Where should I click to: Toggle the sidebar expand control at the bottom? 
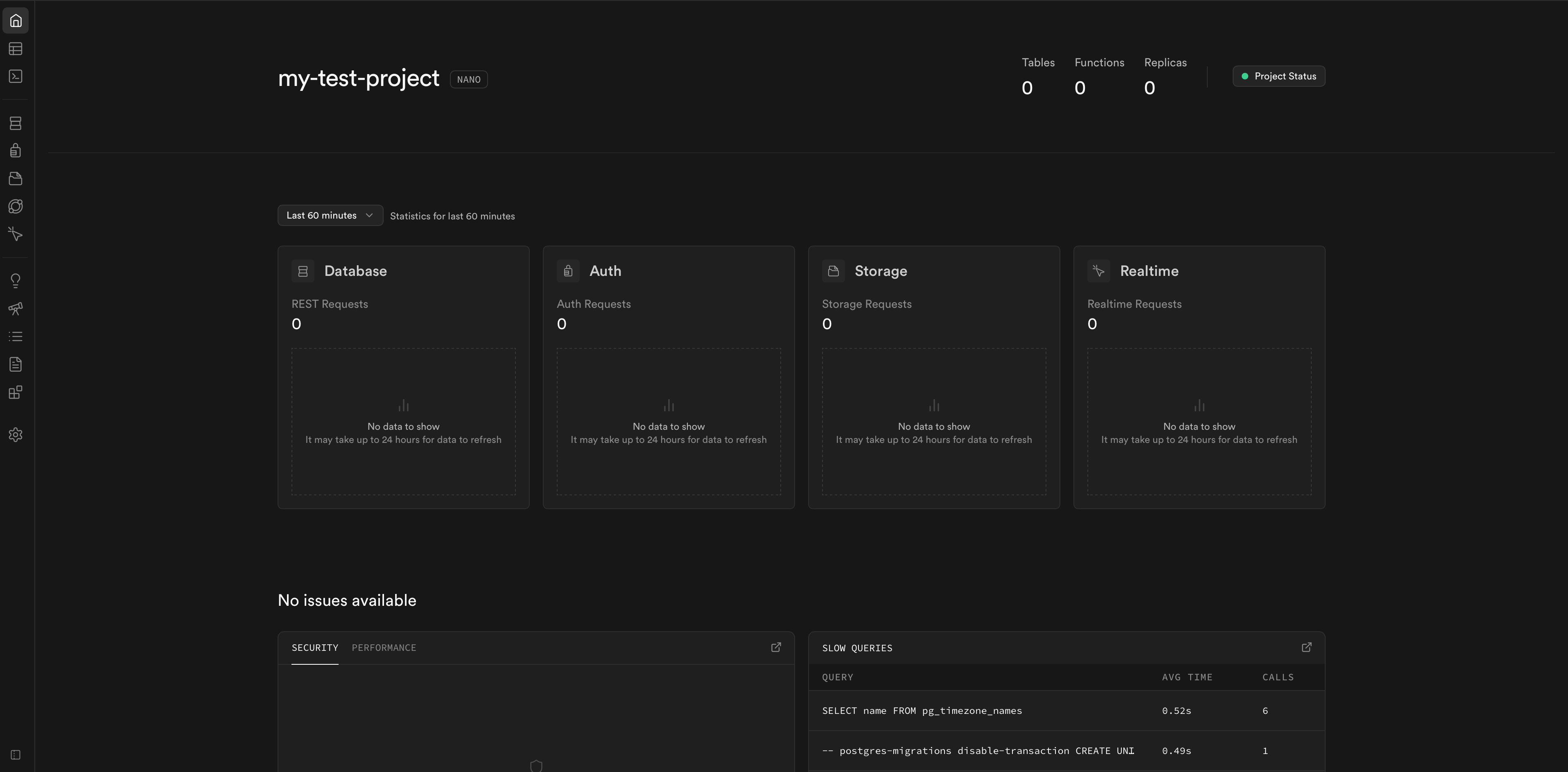pos(16,755)
